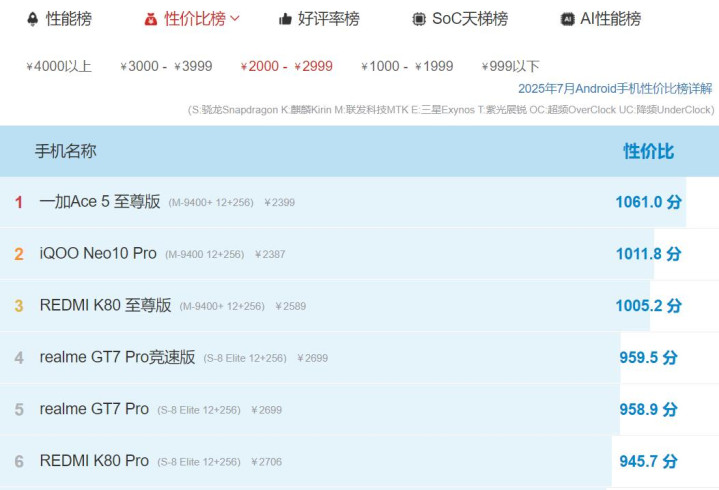Click the 手机名称 column header

coord(66,151)
